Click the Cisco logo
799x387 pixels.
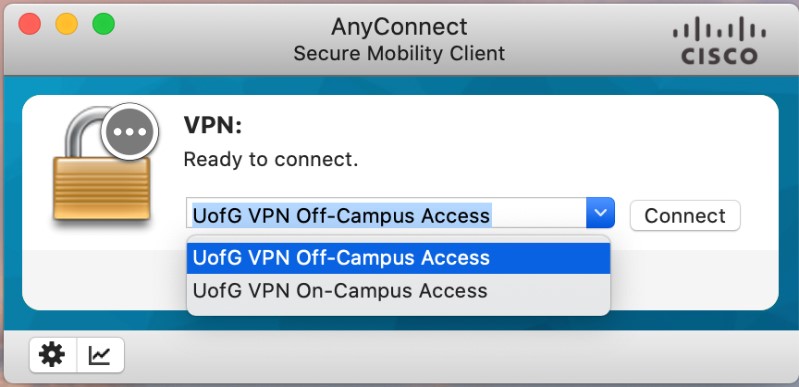pos(719,40)
